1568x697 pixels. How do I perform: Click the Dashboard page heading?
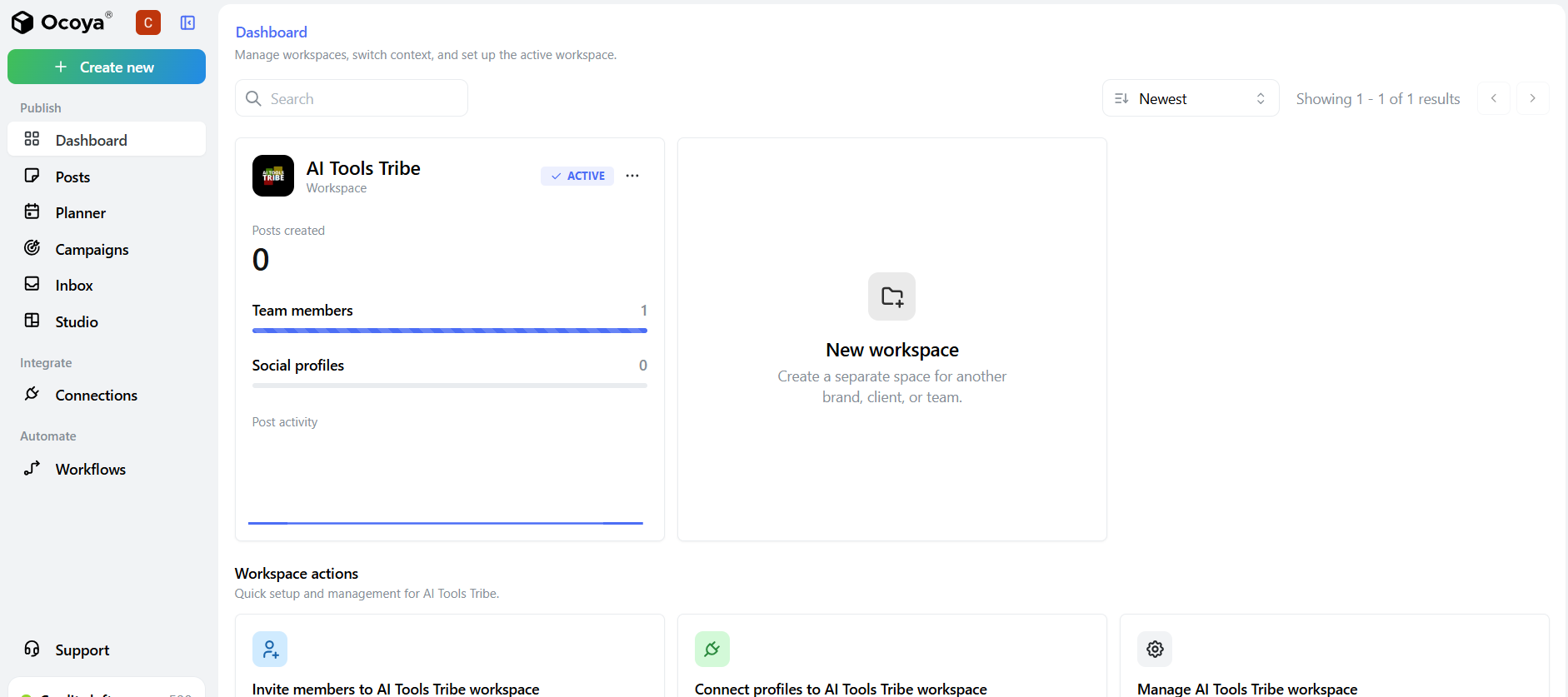[x=272, y=32]
